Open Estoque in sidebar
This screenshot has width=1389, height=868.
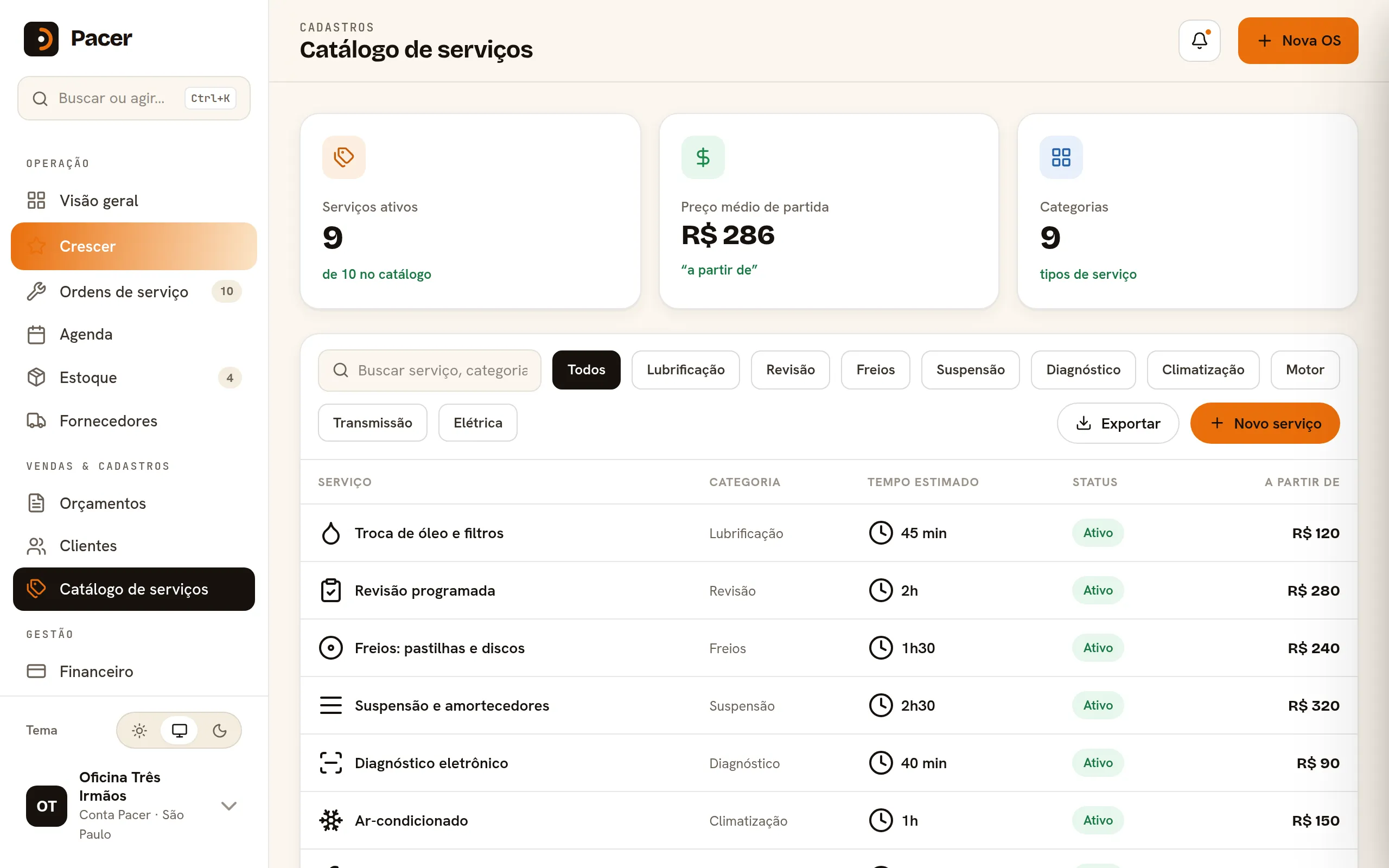click(133, 377)
